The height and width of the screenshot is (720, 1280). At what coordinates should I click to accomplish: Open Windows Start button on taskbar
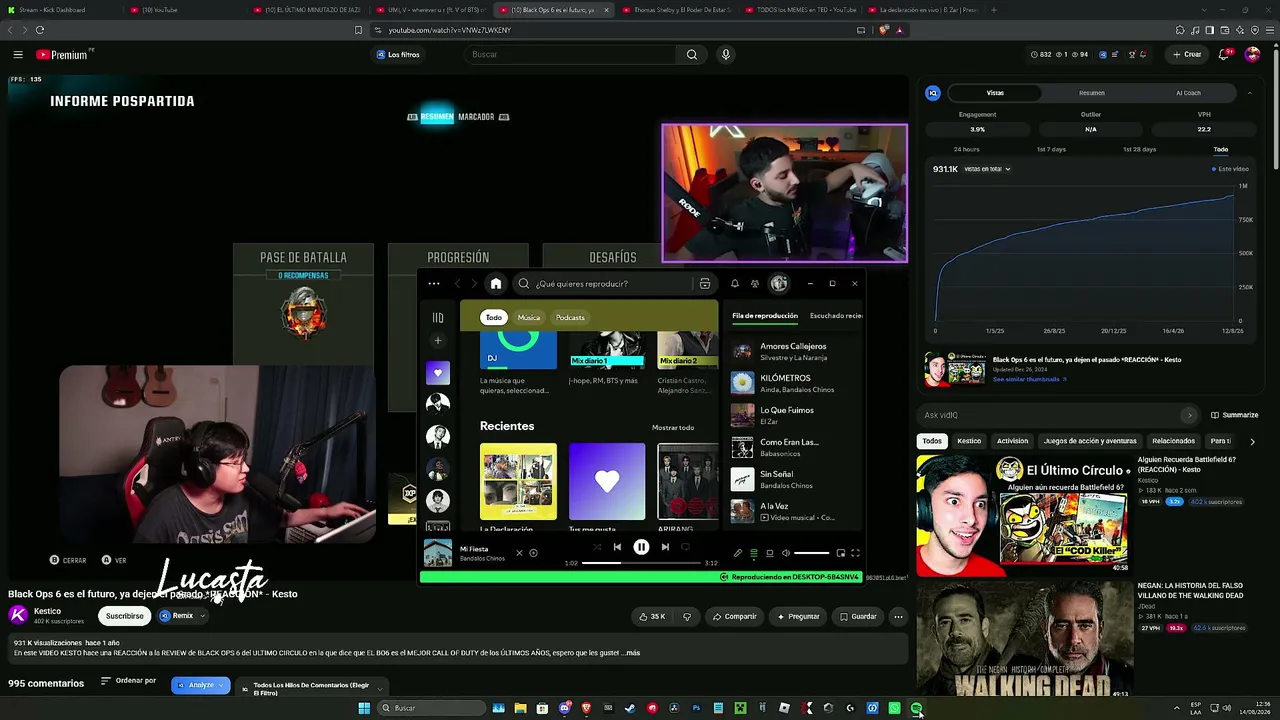click(x=364, y=708)
